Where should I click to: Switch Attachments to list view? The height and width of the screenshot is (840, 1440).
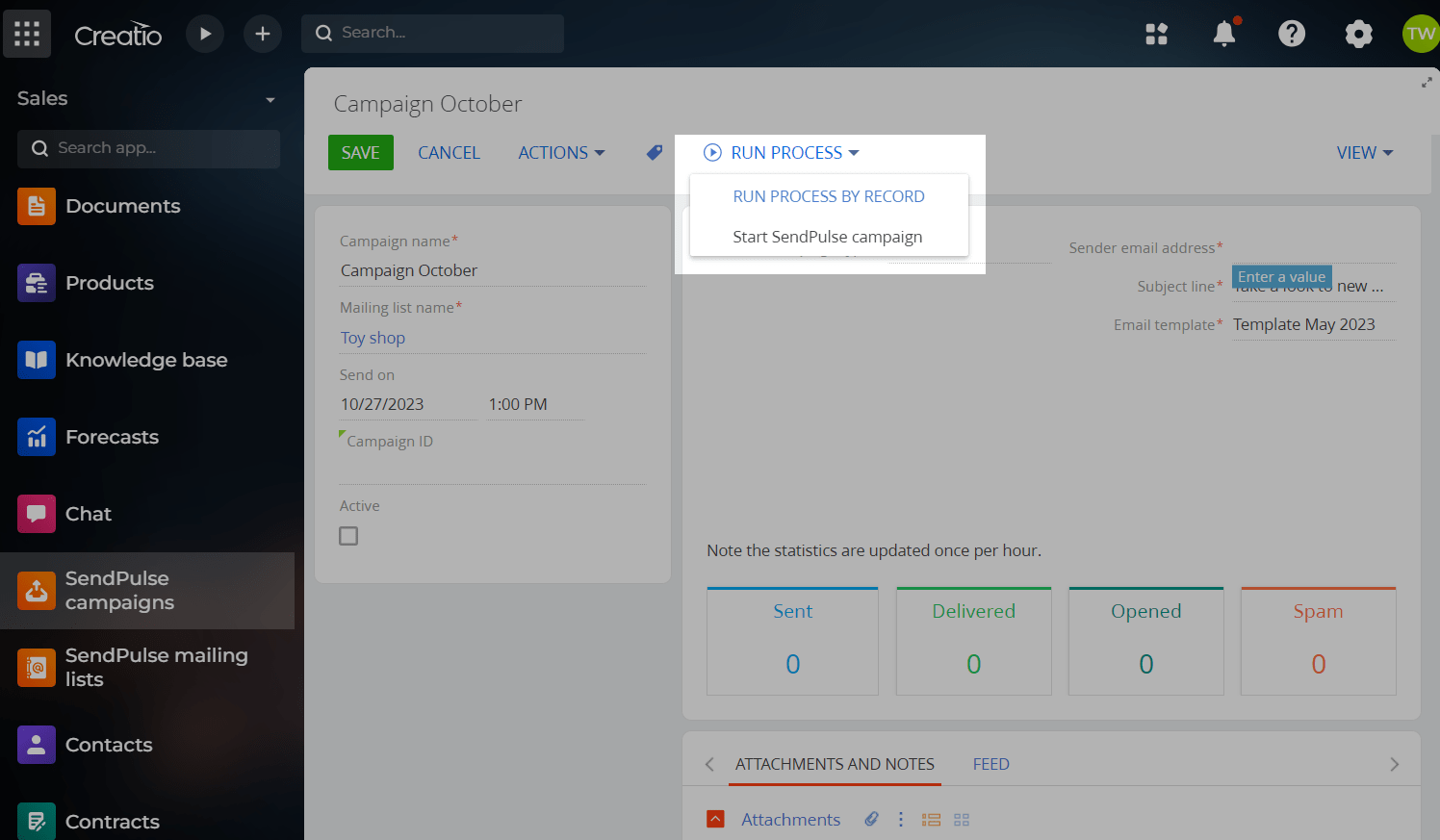pos(931,820)
